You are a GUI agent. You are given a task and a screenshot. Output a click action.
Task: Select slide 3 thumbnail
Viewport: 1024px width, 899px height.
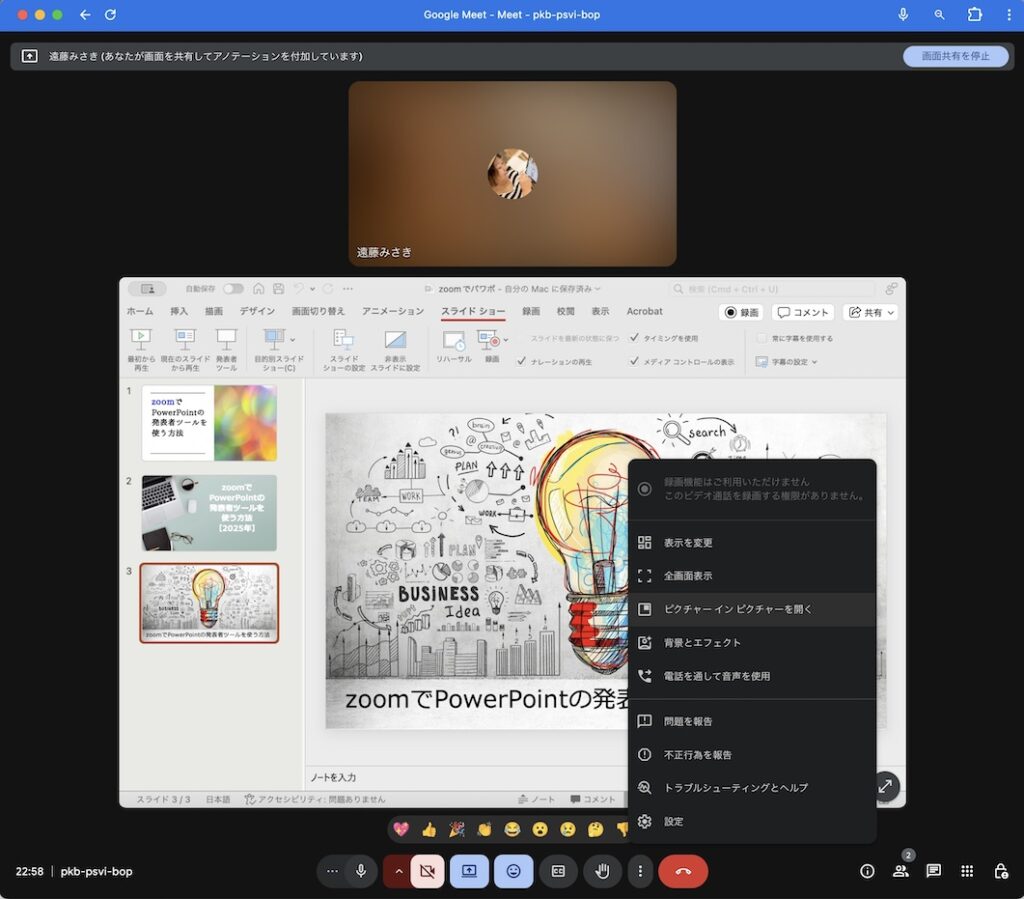tap(210, 603)
